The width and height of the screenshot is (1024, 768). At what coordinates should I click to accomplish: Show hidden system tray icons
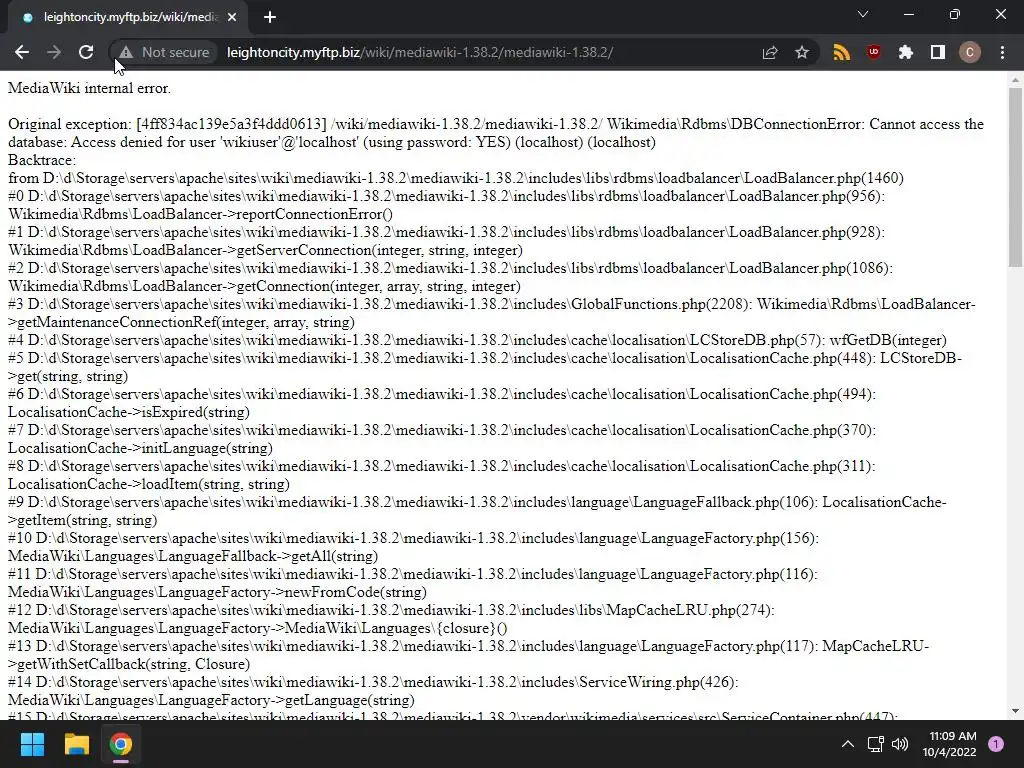(848, 744)
